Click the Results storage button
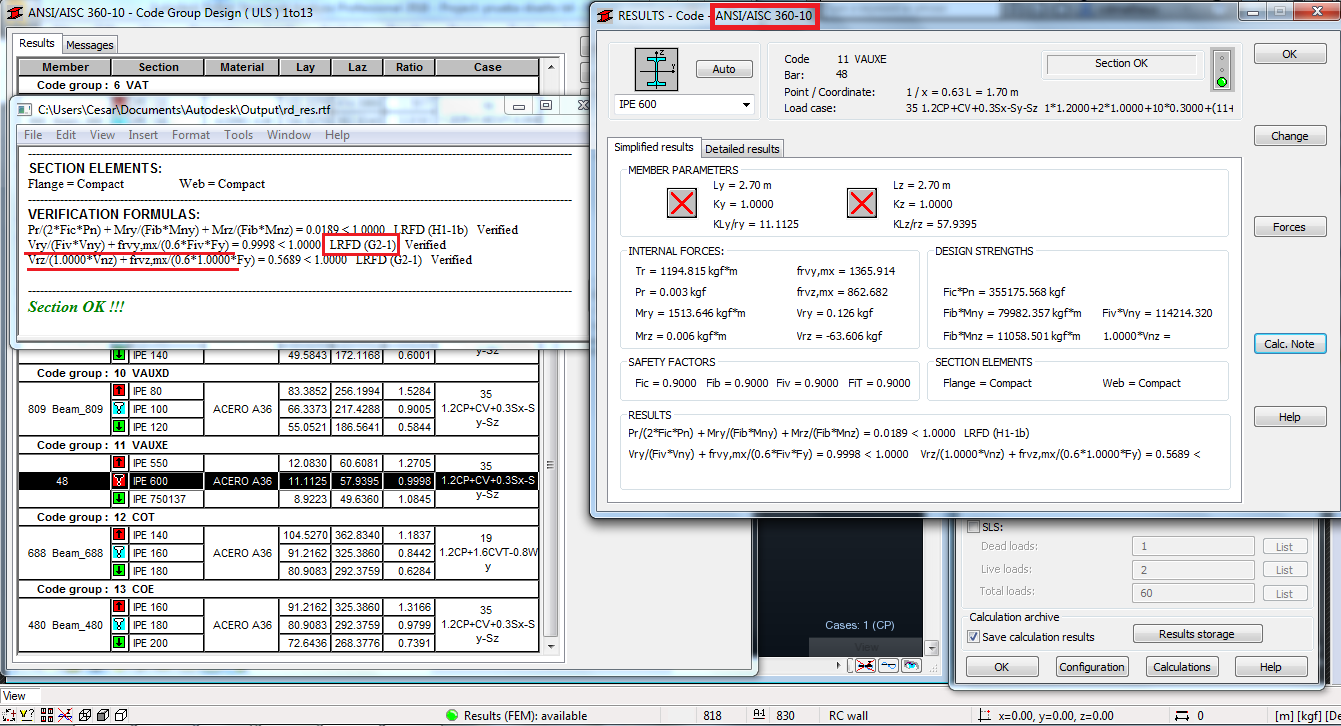This screenshot has height=726, width=1341. point(1197,632)
